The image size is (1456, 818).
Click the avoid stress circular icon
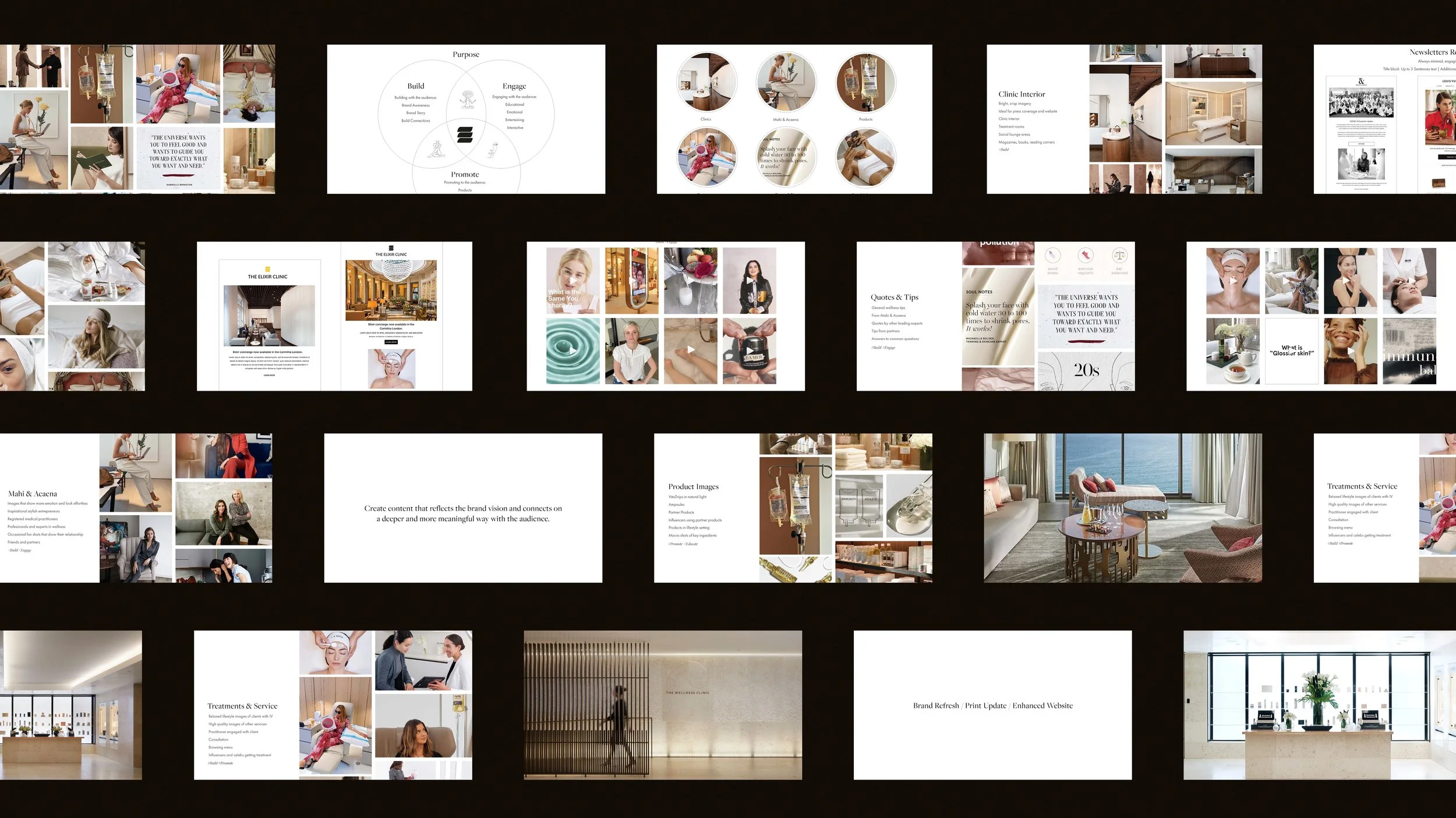click(x=1052, y=256)
